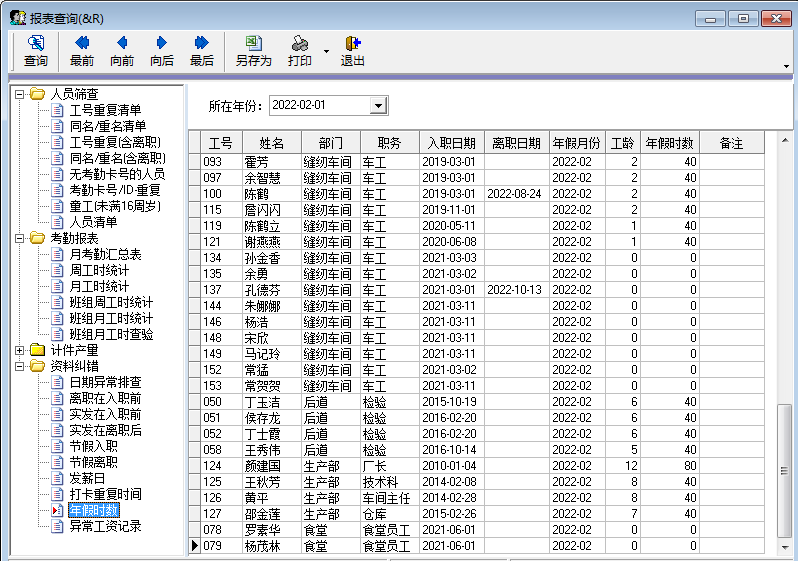The width and height of the screenshot is (798, 561).
Task: Click the 2022-02-01 date input field
Action: 320,105
